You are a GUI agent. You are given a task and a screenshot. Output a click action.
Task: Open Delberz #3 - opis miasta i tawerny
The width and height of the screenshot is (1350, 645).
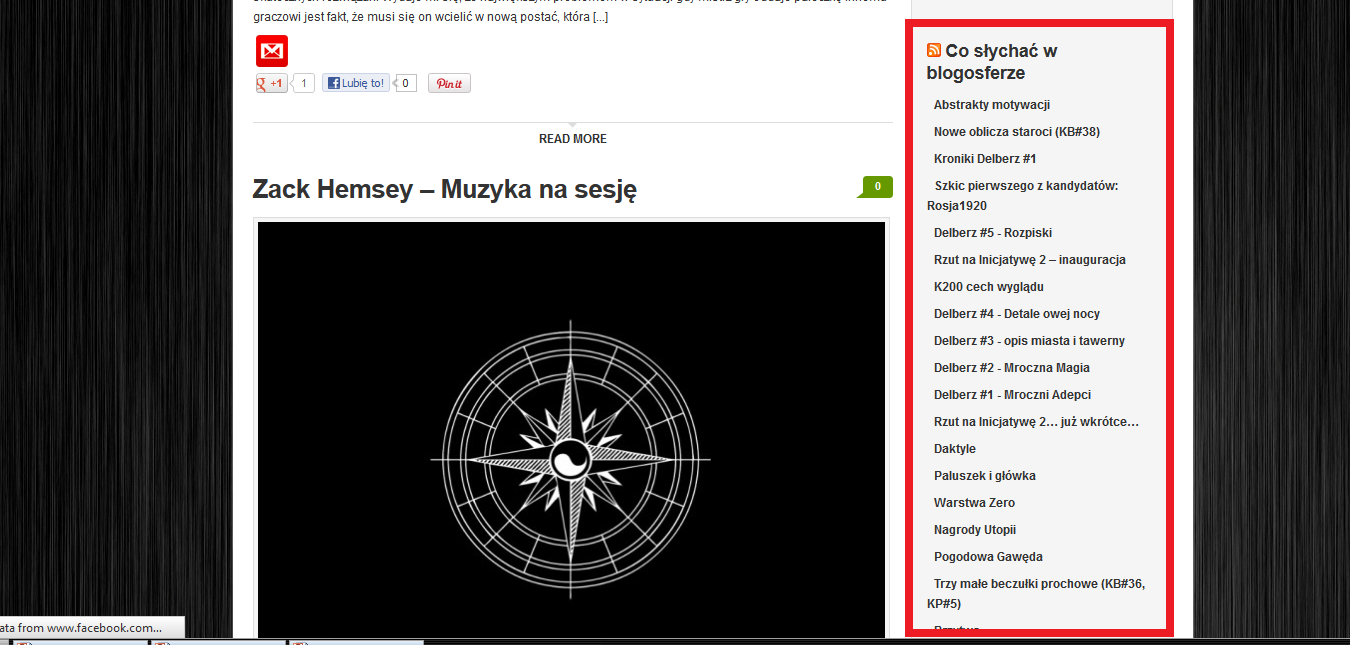(x=1029, y=341)
